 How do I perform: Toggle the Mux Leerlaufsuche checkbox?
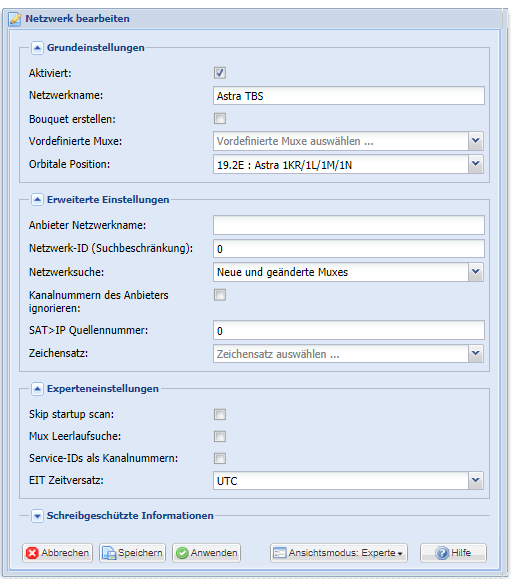coord(220,436)
